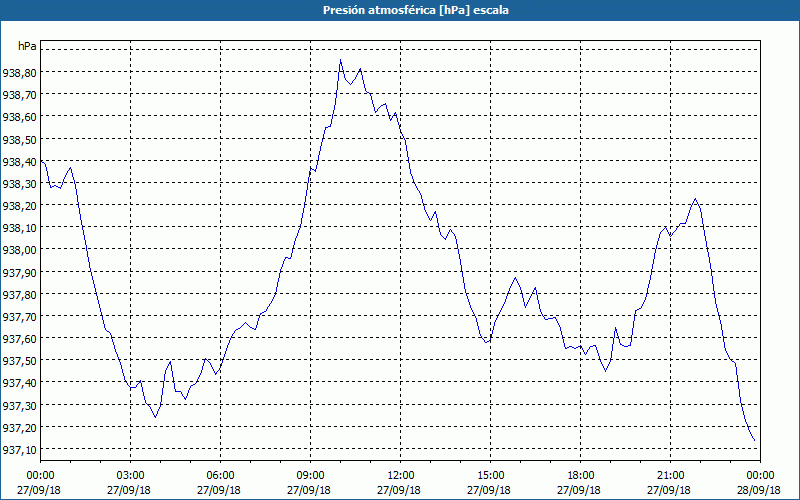Click the highest peak of the pressure curve
Image resolution: width=800 pixels, height=500 pixels.
(x=340, y=59)
